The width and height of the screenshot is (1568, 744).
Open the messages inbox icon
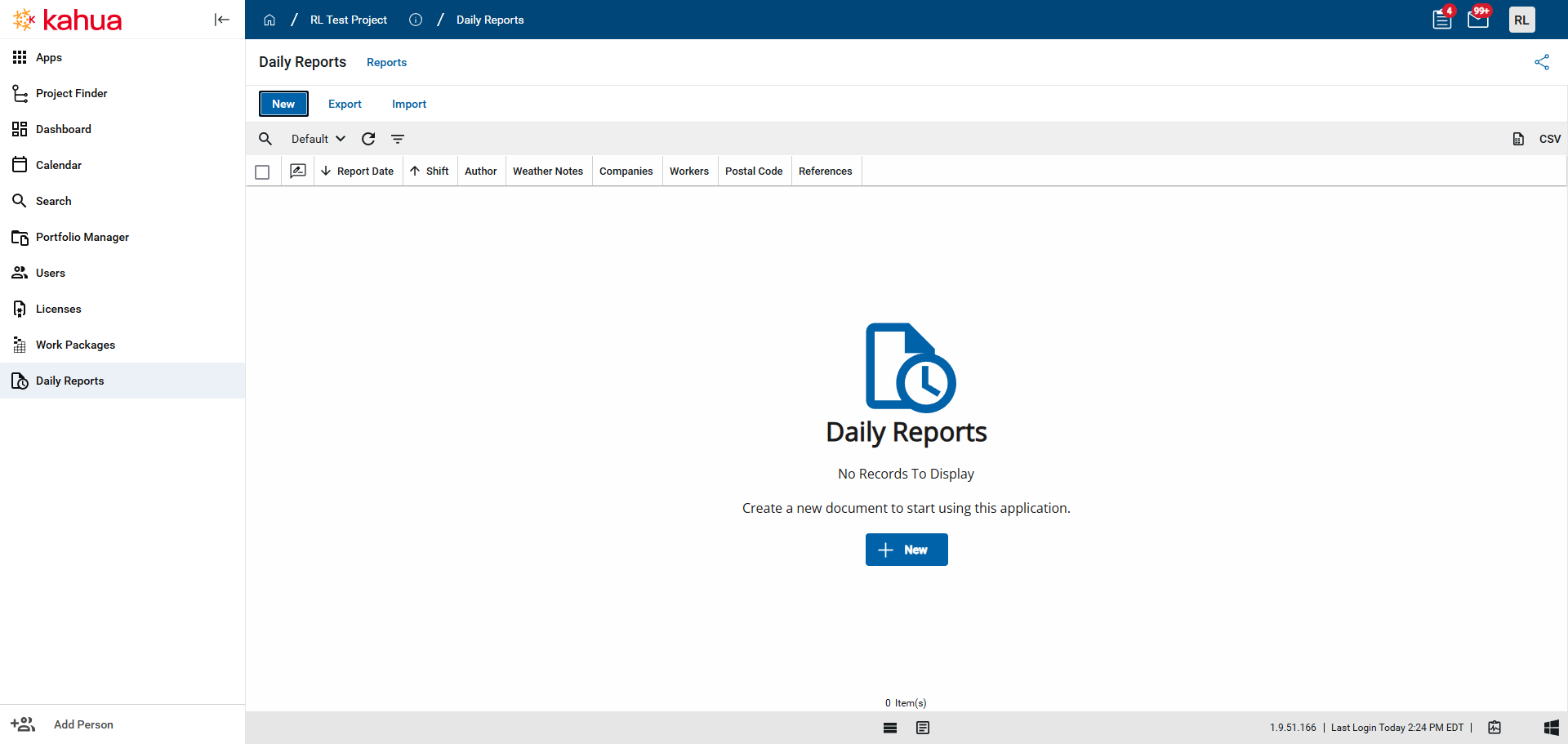tap(1477, 20)
